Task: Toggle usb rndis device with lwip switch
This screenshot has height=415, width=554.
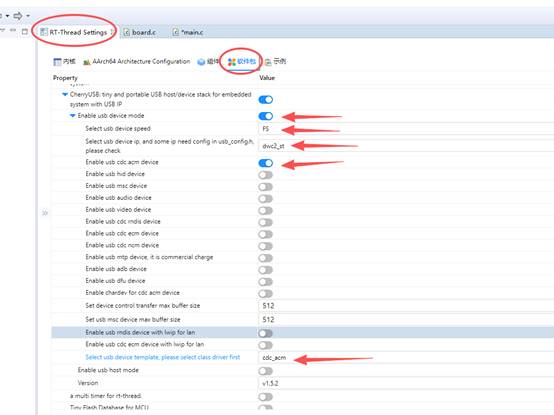Action: click(266, 333)
